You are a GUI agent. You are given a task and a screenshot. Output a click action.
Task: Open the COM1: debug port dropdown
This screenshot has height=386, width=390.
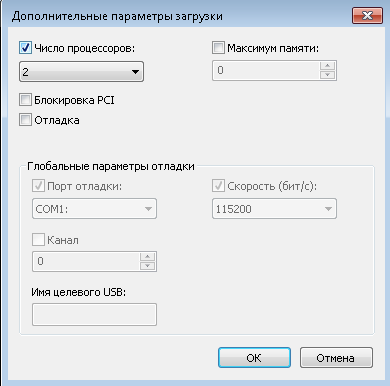coord(94,209)
